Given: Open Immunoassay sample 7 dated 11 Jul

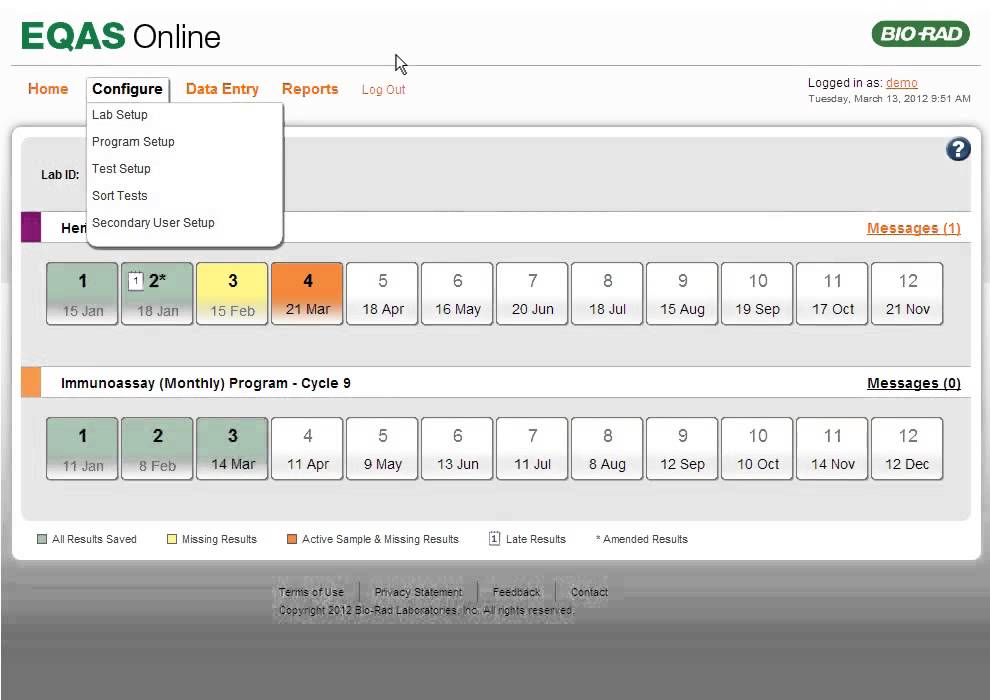Looking at the screenshot, I should (532, 449).
